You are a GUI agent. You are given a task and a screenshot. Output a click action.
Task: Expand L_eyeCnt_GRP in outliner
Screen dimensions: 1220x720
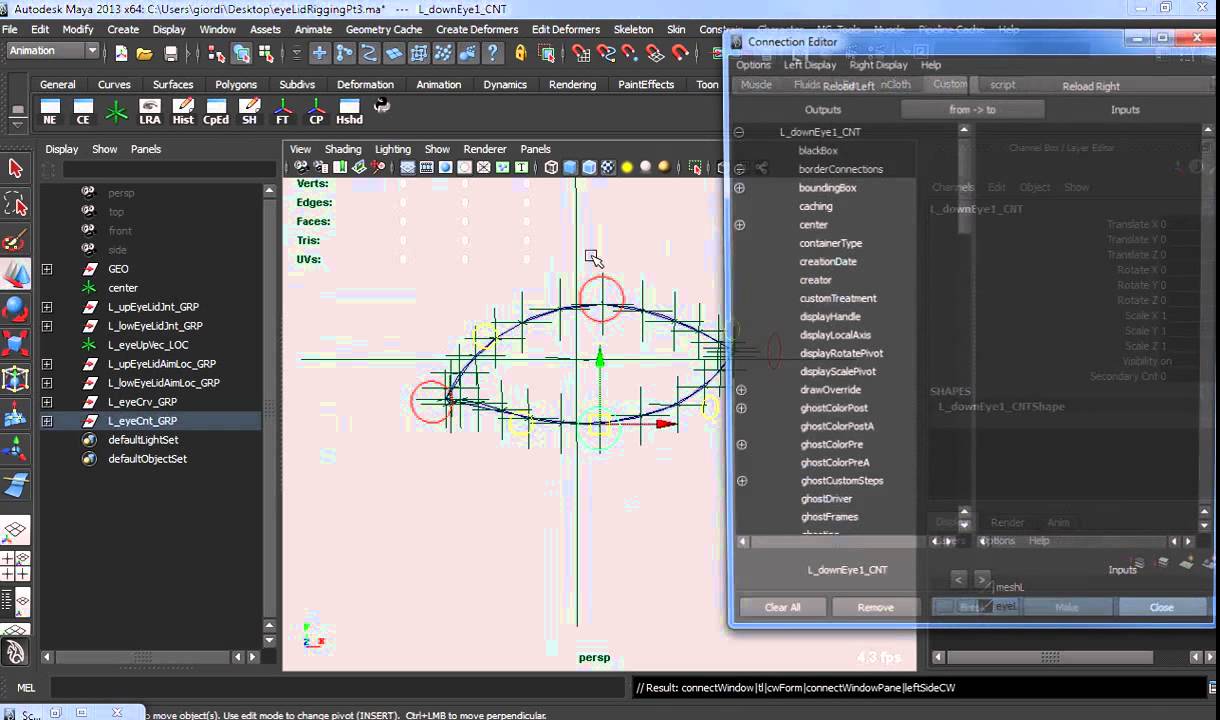click(47, 421)
